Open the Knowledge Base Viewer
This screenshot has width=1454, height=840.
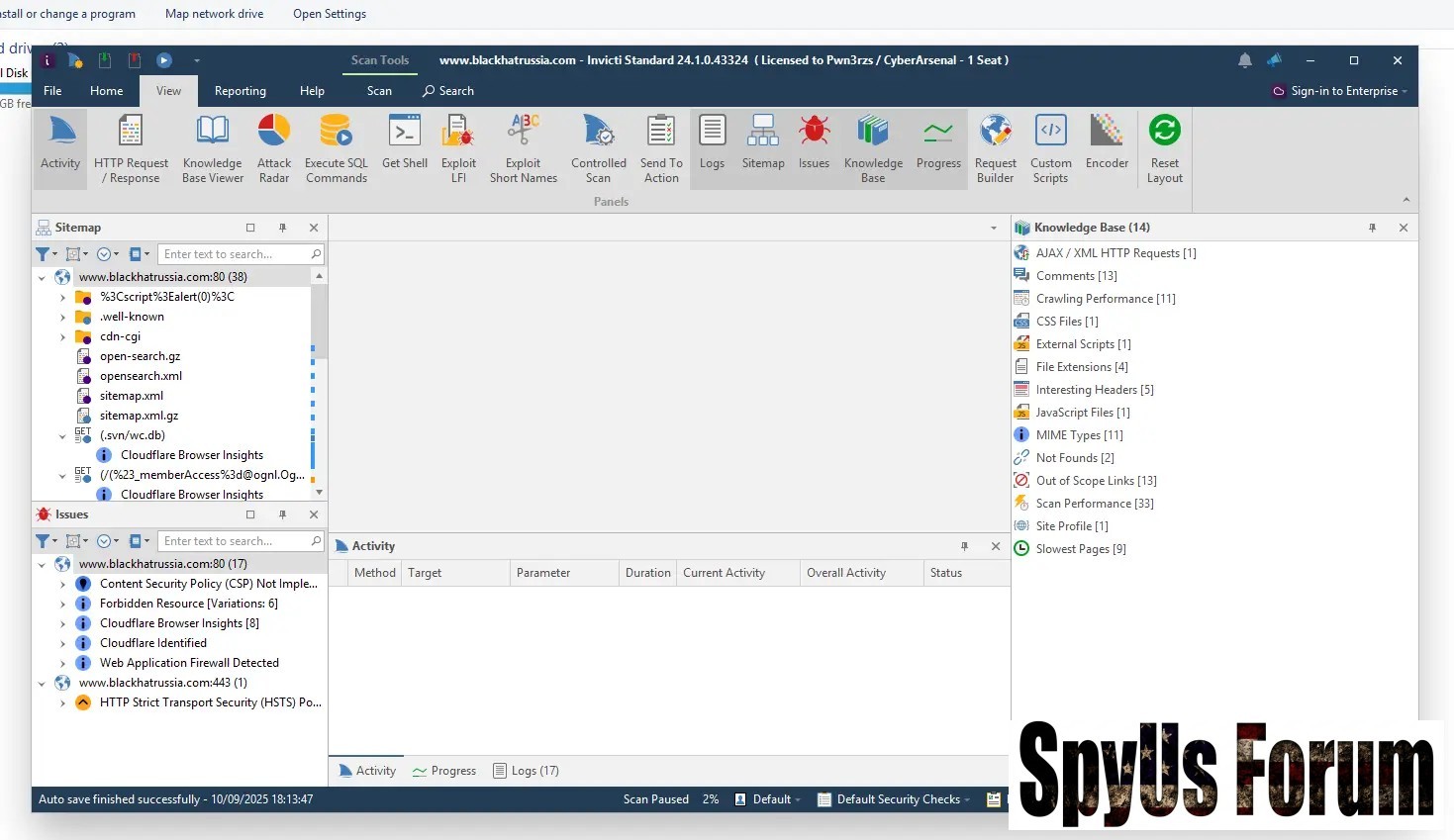coord(213,148)
